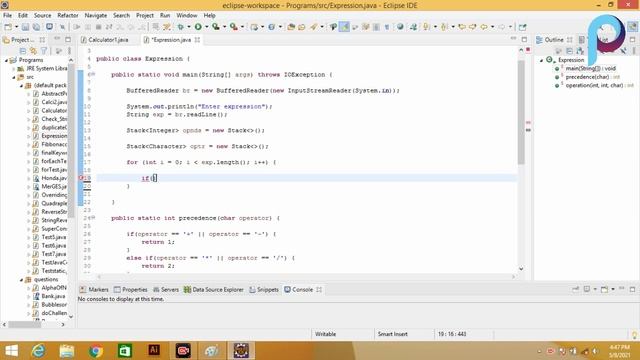The height and width of the screenshot is (360, 640).
Task: Collapse the Expression class in Outline
Action: click(x=542, y=60)
